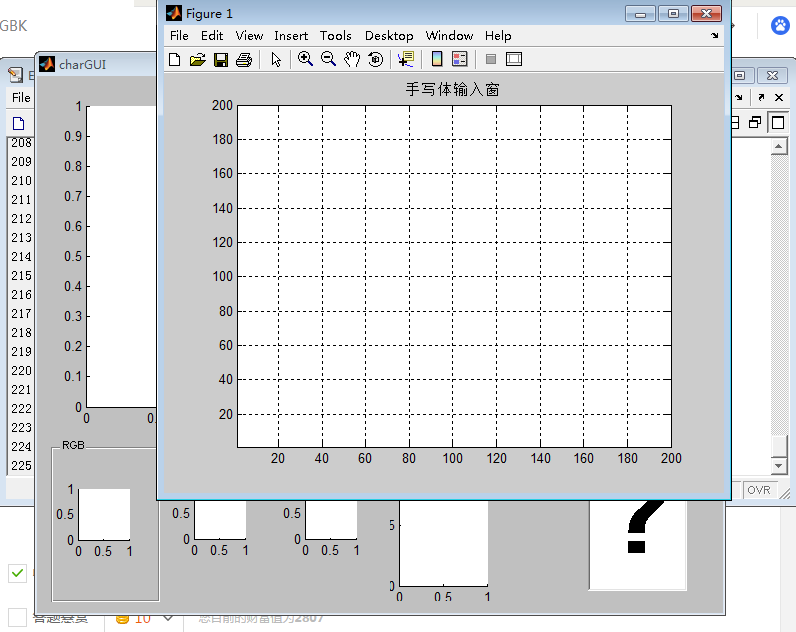
Task: Click scroll down arrow in editor scrollbar
Action: pyautogui.click(x=779, y=465)
